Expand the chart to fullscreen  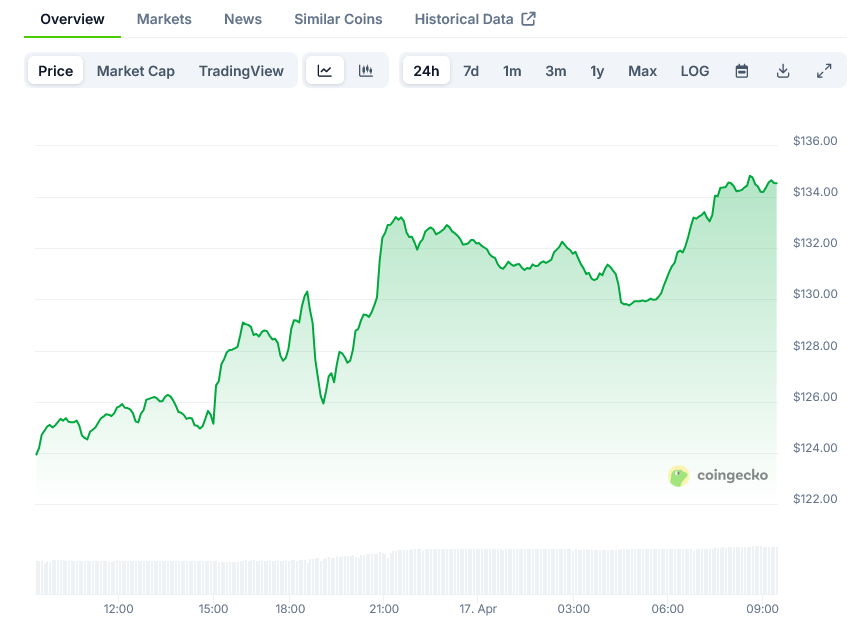[x=824, y=71]
